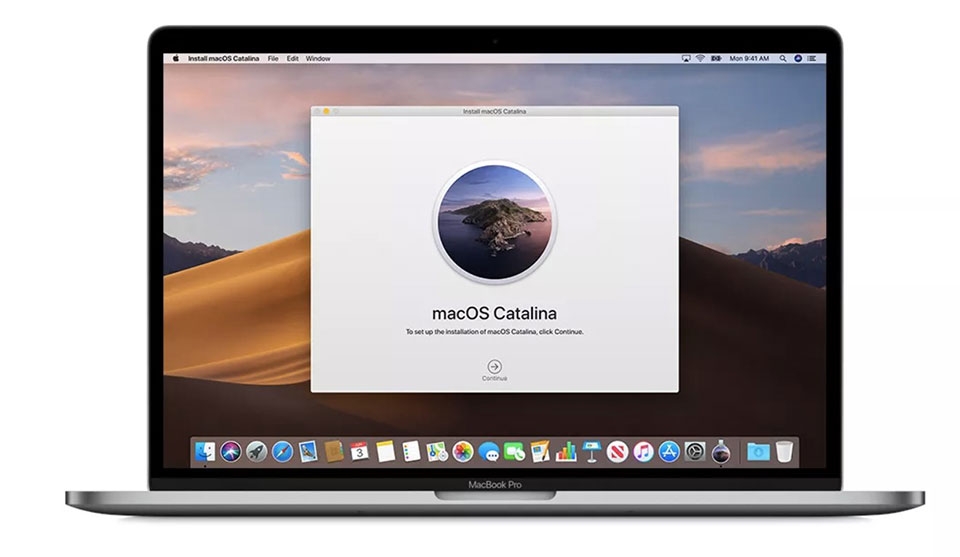Launch Siri from the Dock
The height and width of the screenshot is (557, 960).
231,452
